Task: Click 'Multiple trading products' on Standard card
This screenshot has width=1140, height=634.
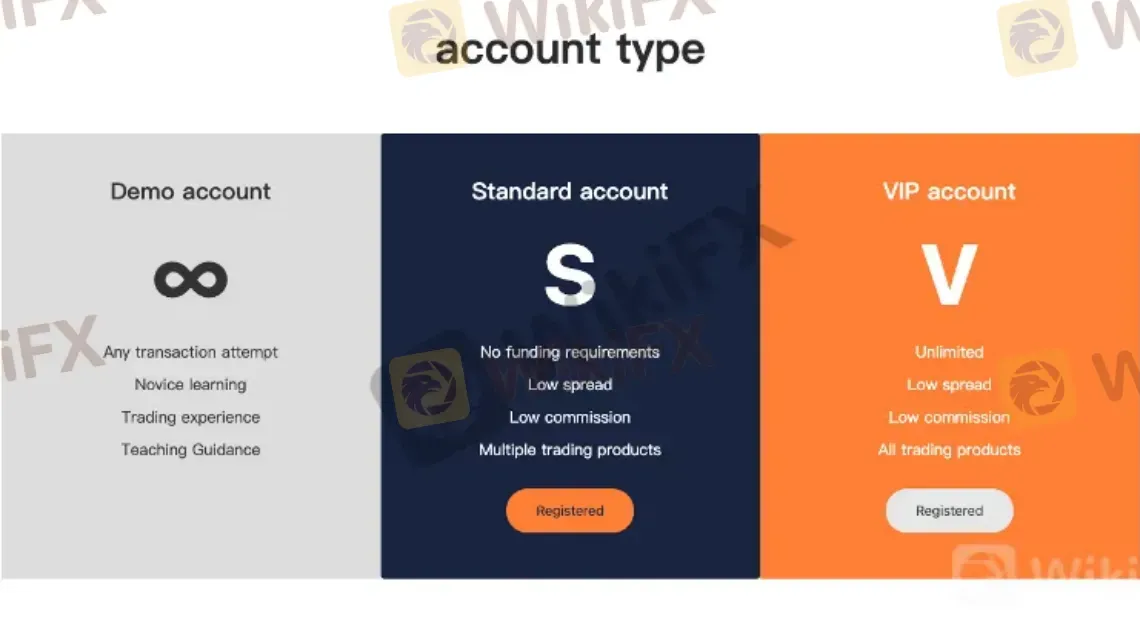Action: pos(569,450)
